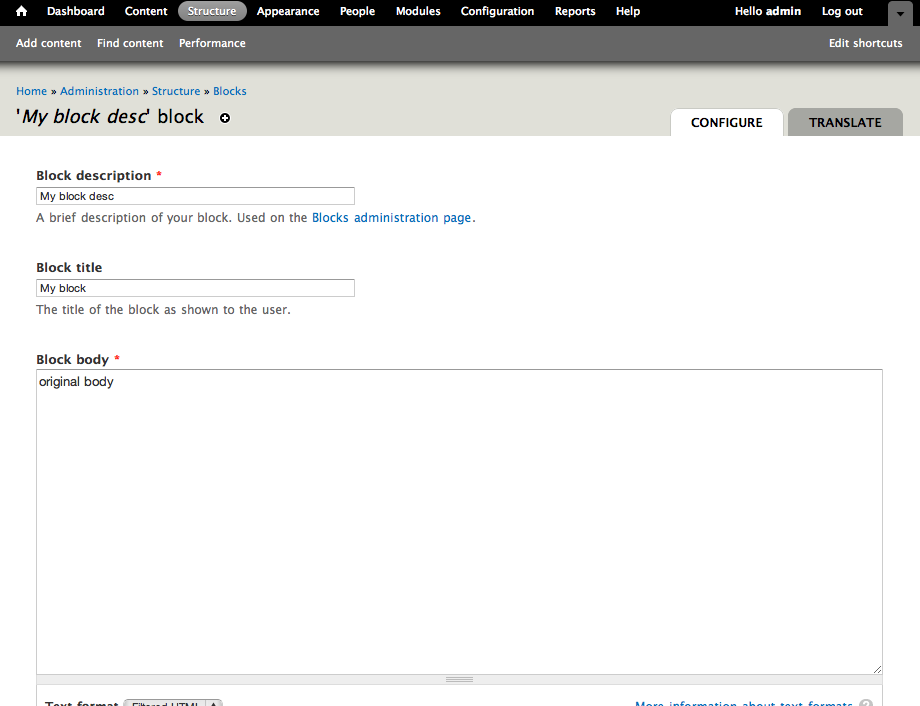Click the add-to-shortcuts plus icon
The image size is (920, 706).
tap(225, 118)
